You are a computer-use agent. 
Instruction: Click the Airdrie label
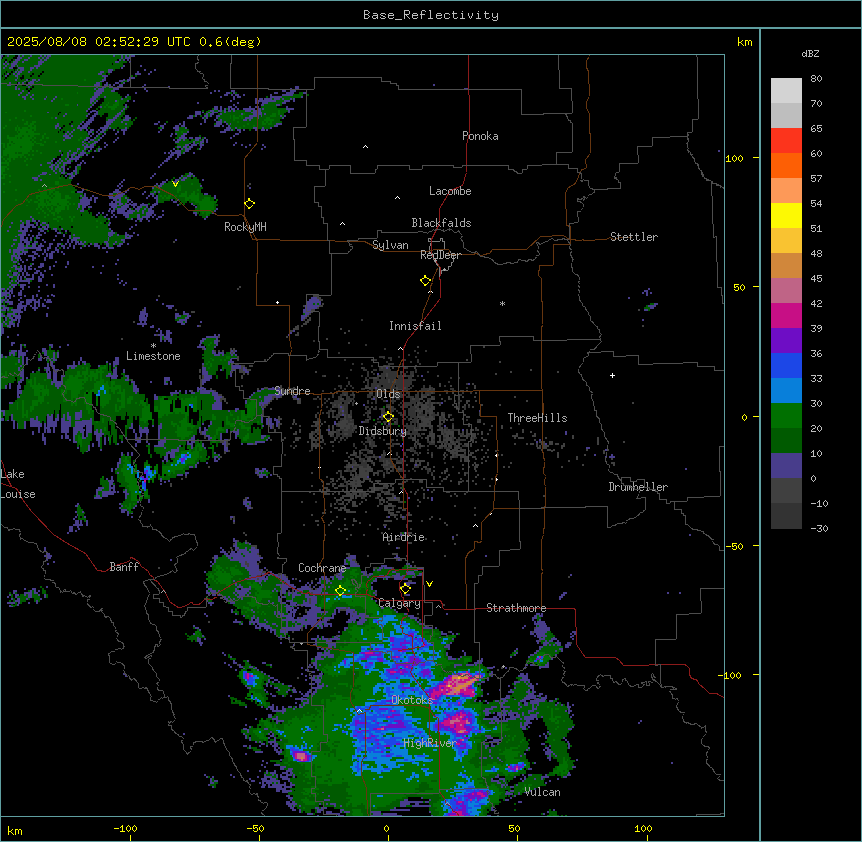(x=403, y=537)
